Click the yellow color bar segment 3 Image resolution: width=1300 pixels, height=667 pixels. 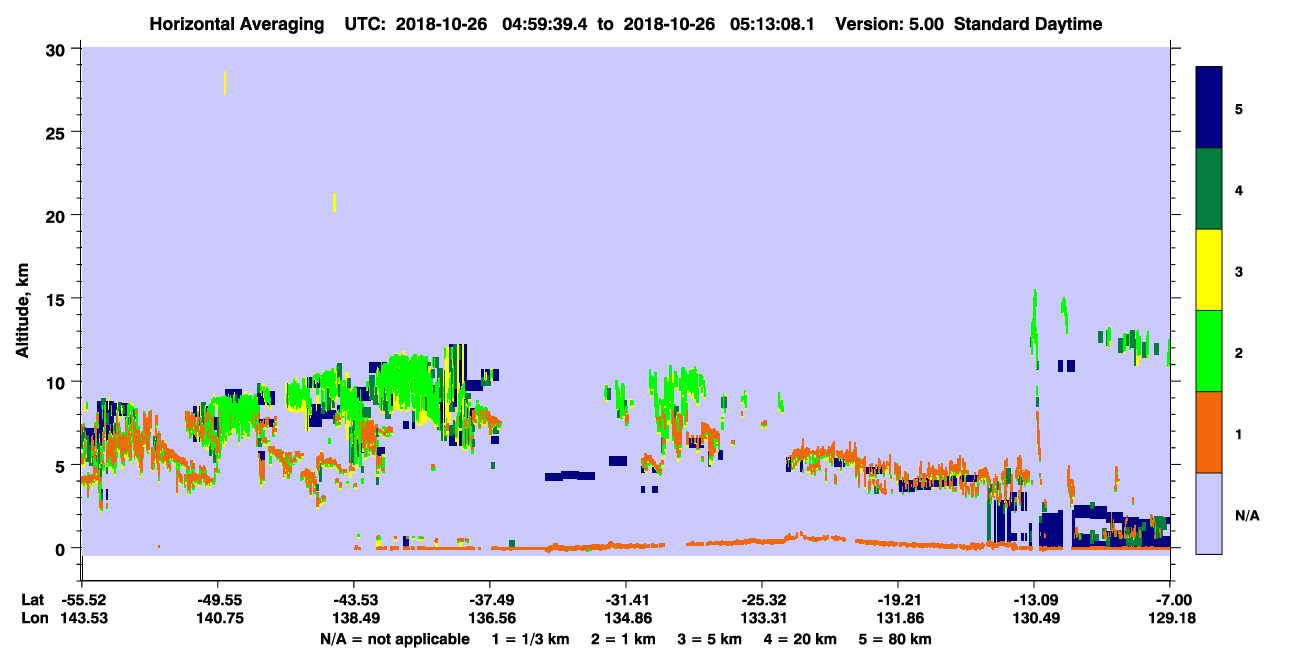1209,270
